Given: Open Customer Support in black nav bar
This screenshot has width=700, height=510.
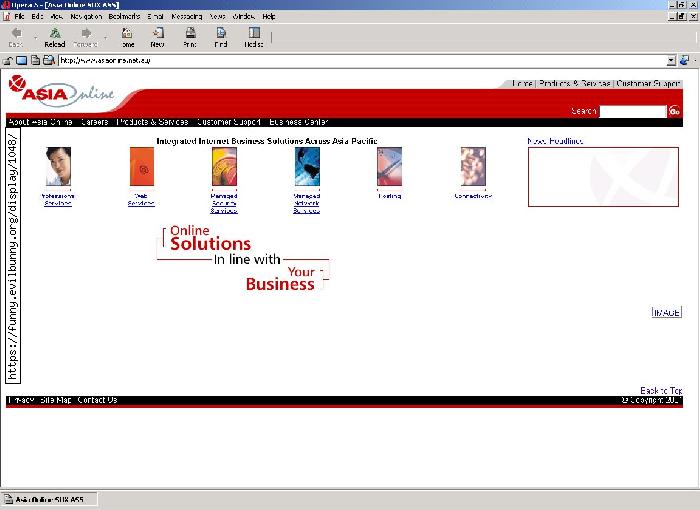Looking at the screenshot, I should 229,122.
